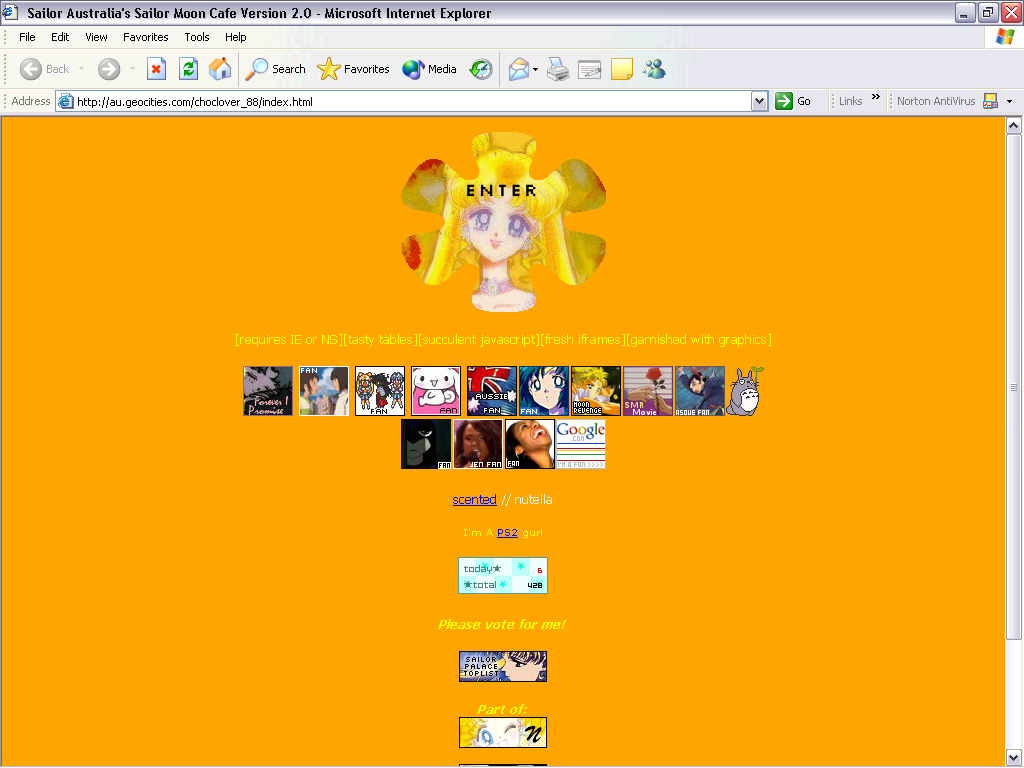Click the today/total hit counter

(x=503, y=575)
